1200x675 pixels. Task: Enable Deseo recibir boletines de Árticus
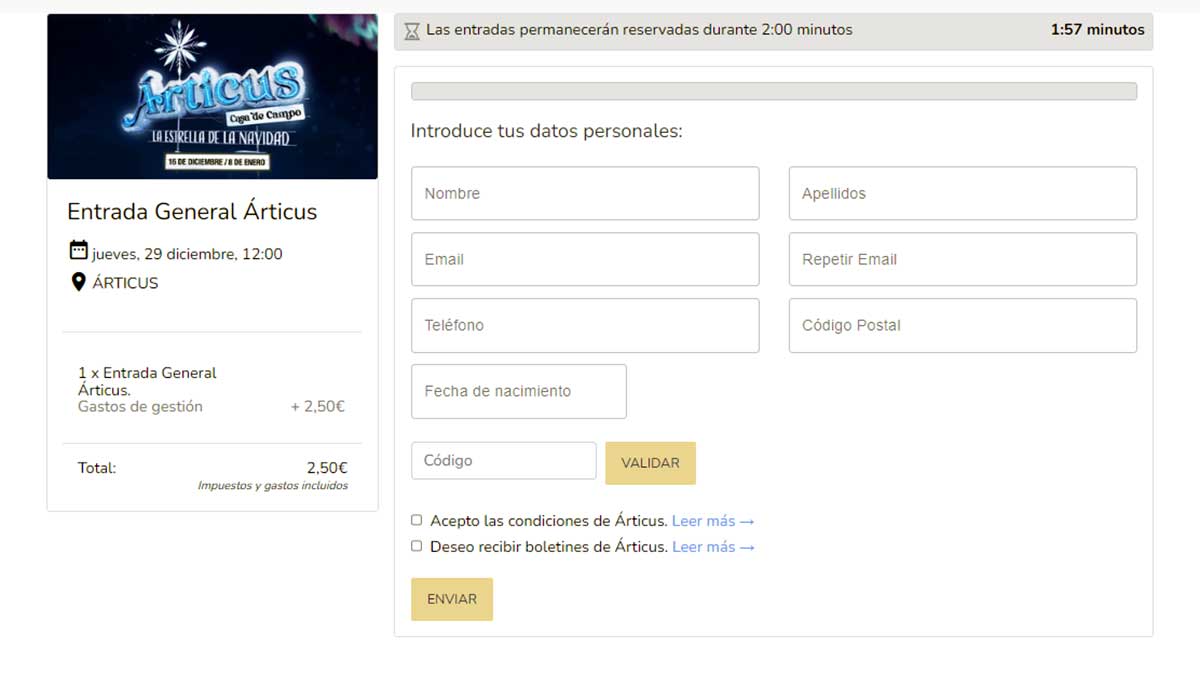pyautogui.click(x=416, y=545)
